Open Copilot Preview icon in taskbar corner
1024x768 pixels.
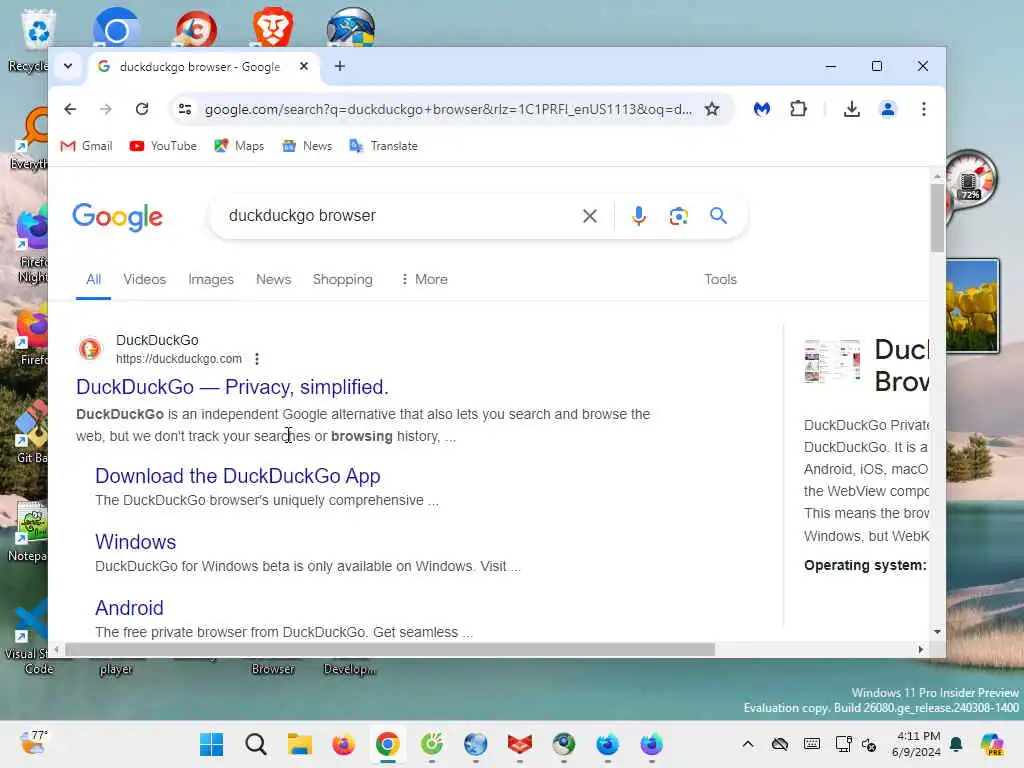[x=992, y=744]
